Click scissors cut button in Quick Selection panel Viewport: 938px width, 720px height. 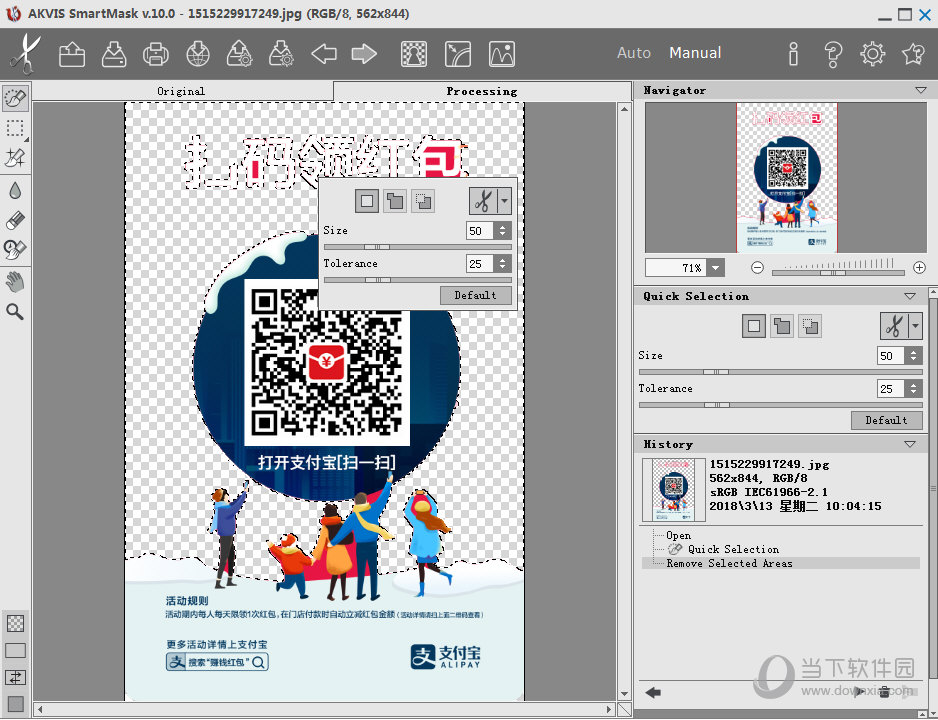894,327
